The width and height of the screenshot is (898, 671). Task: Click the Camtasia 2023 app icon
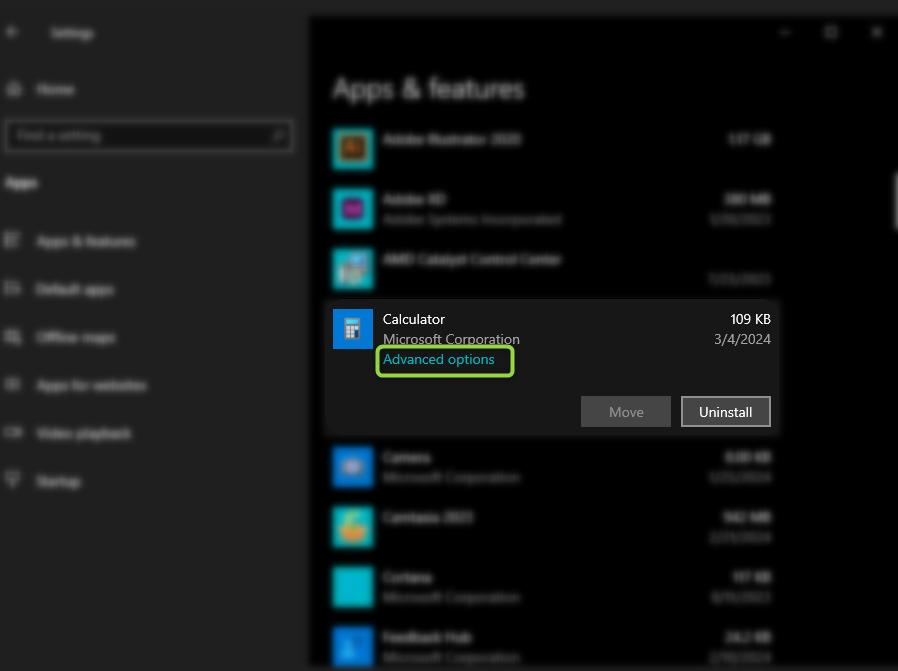point(352,527)
